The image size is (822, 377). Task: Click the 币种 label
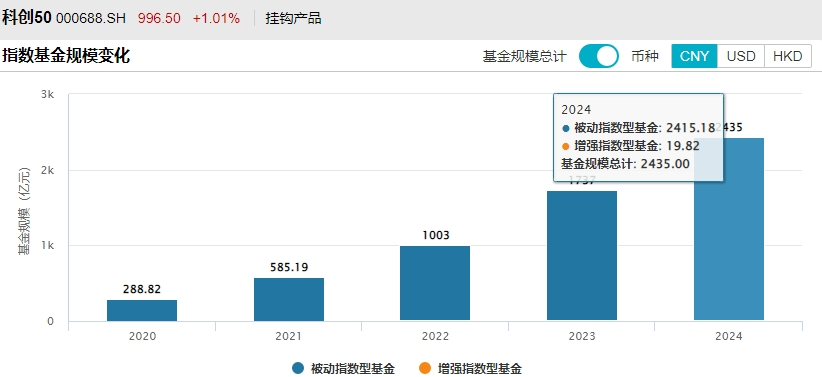(x=645, y=56)
